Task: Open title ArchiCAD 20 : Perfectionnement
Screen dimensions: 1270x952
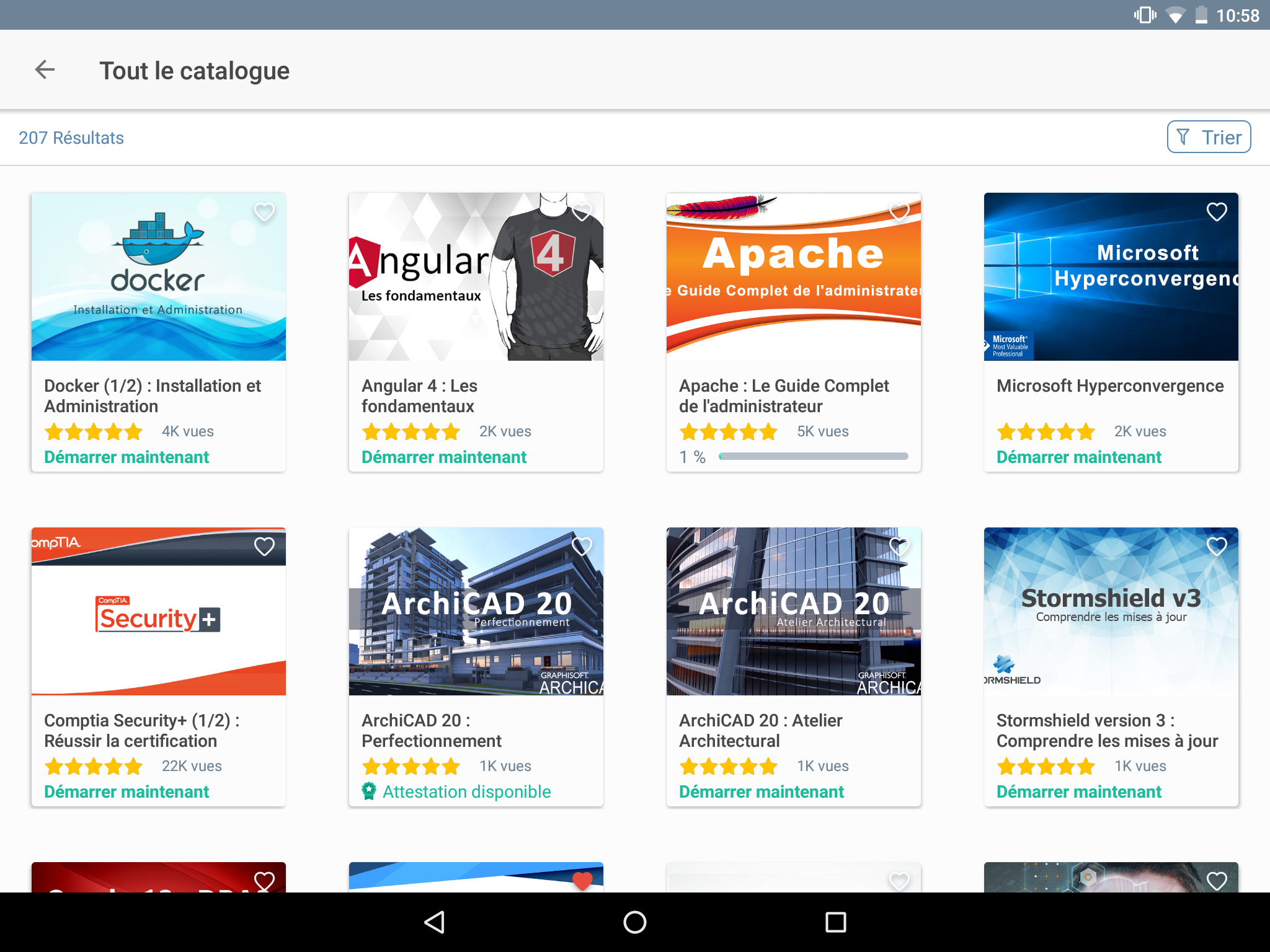Action: 432,731
